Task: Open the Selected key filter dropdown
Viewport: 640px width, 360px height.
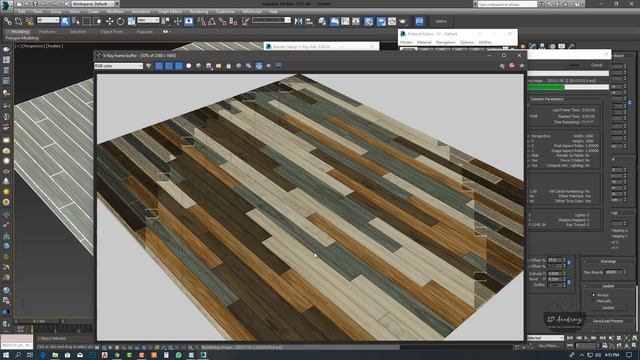Action: [545, 338]
